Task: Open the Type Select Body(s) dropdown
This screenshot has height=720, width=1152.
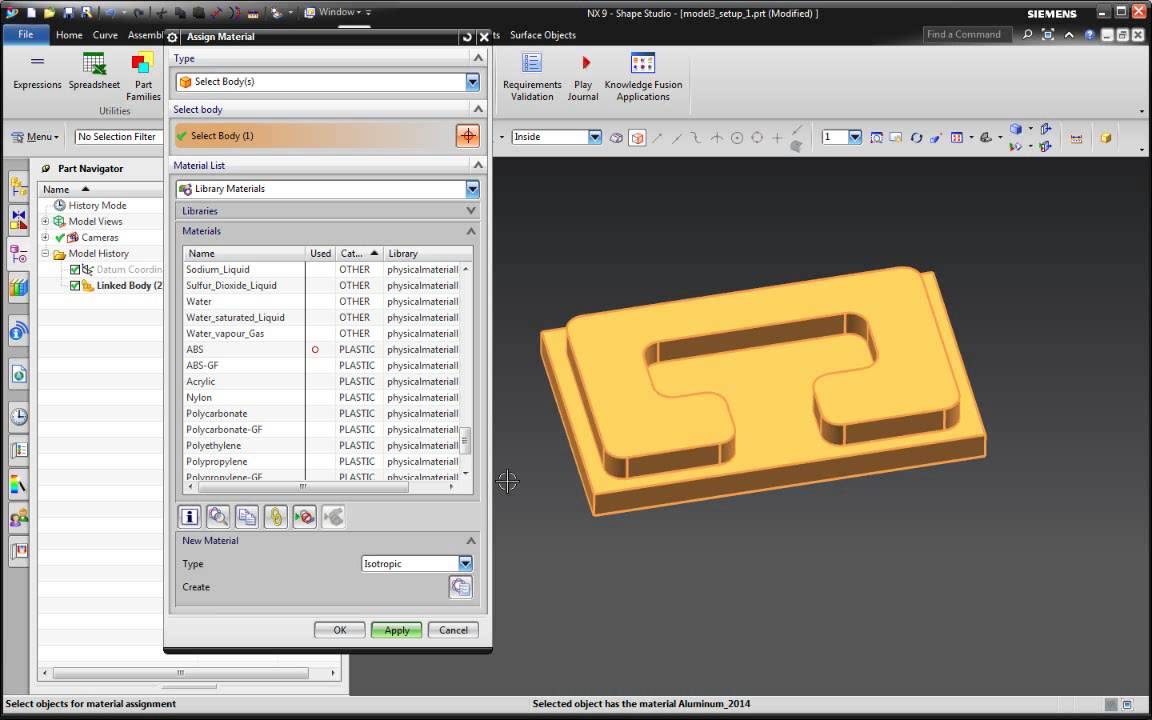Action: click(x=472, y=82)
